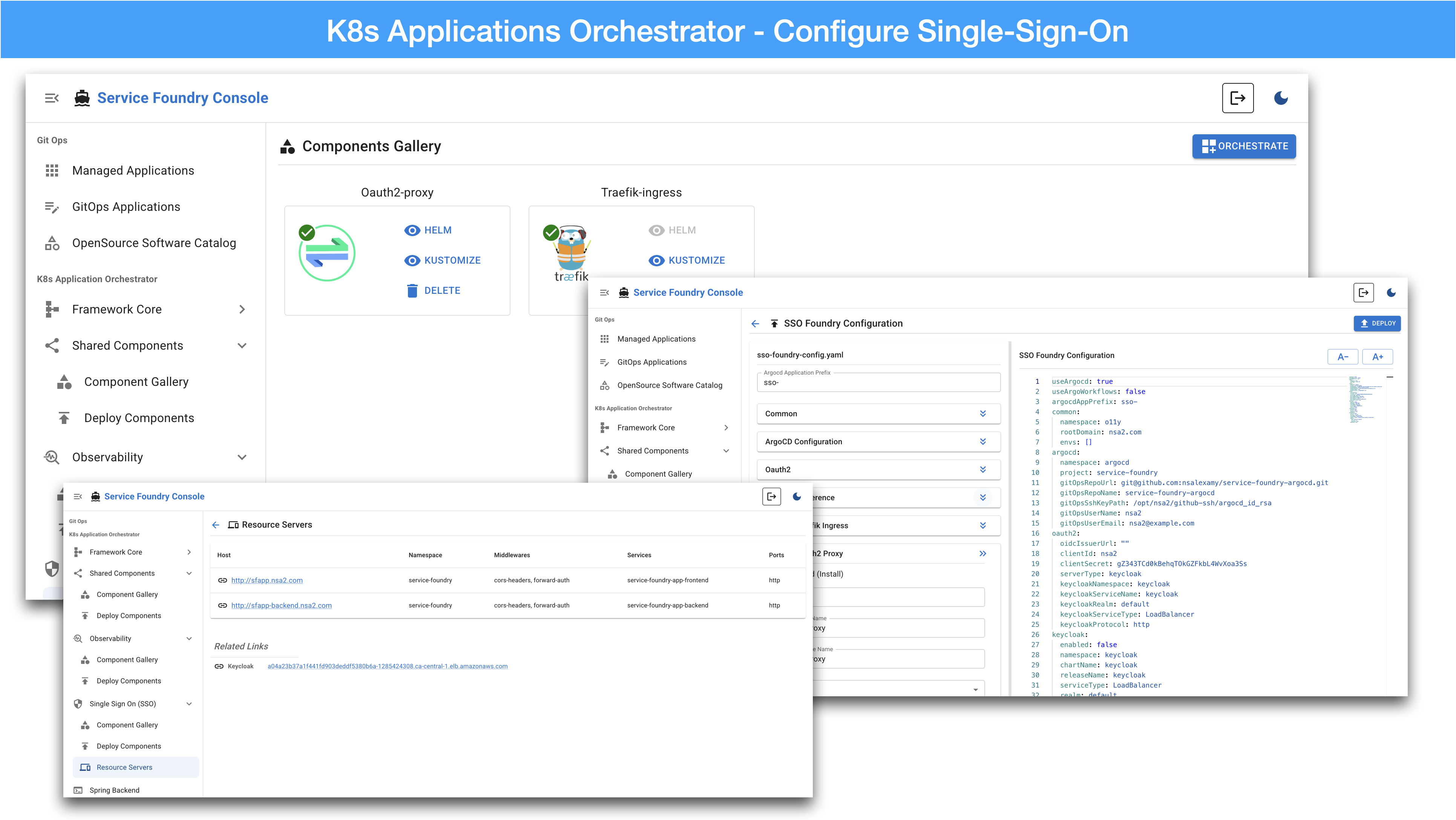Select Deploy Components under Shared Components in the Resource Servers window
Image resolution: width=1456 pixels, height=820 pixels.
coord(136,616)
